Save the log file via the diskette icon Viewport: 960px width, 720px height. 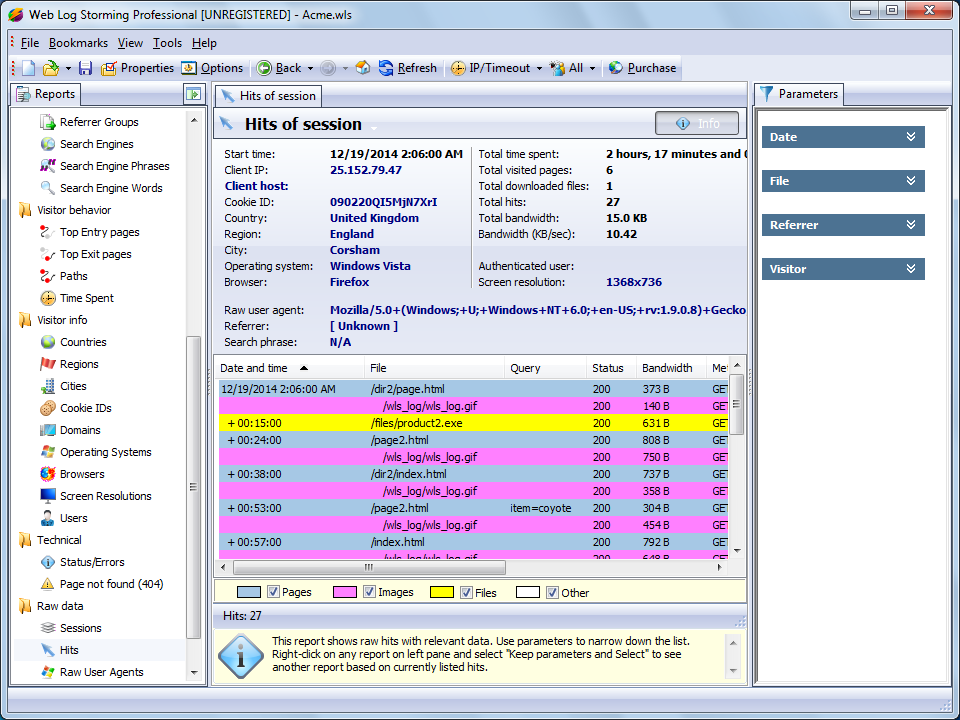point(84,69)
